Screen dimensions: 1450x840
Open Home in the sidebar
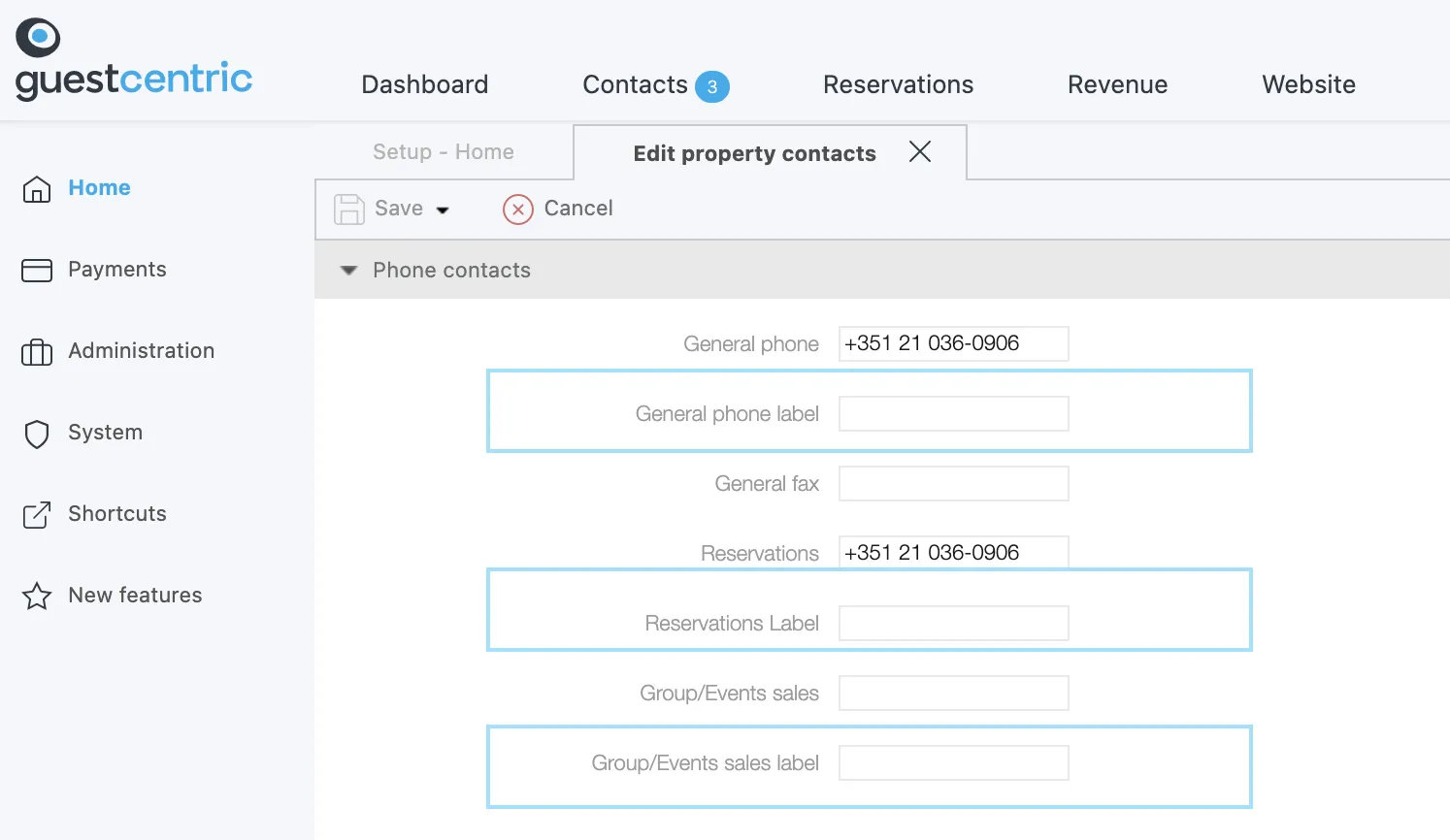pos(99,188)
